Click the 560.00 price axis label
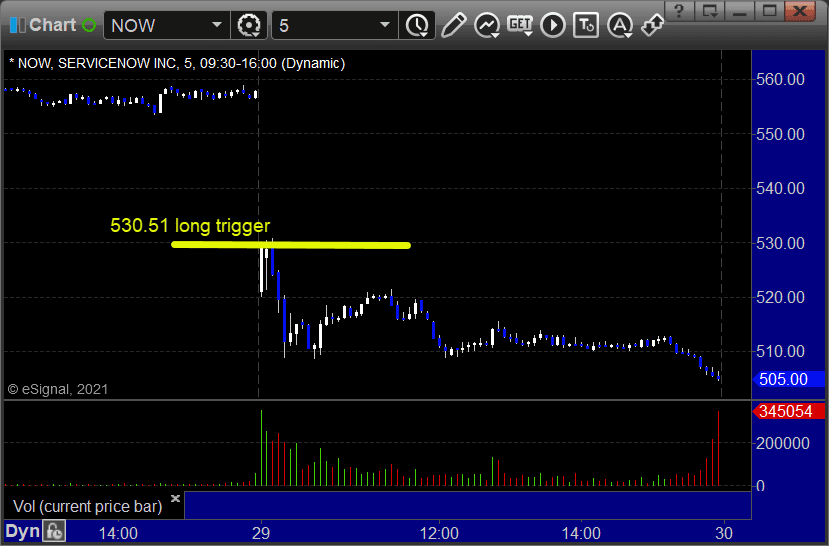This screenshot has height=546, width=829. coord(780,80)
